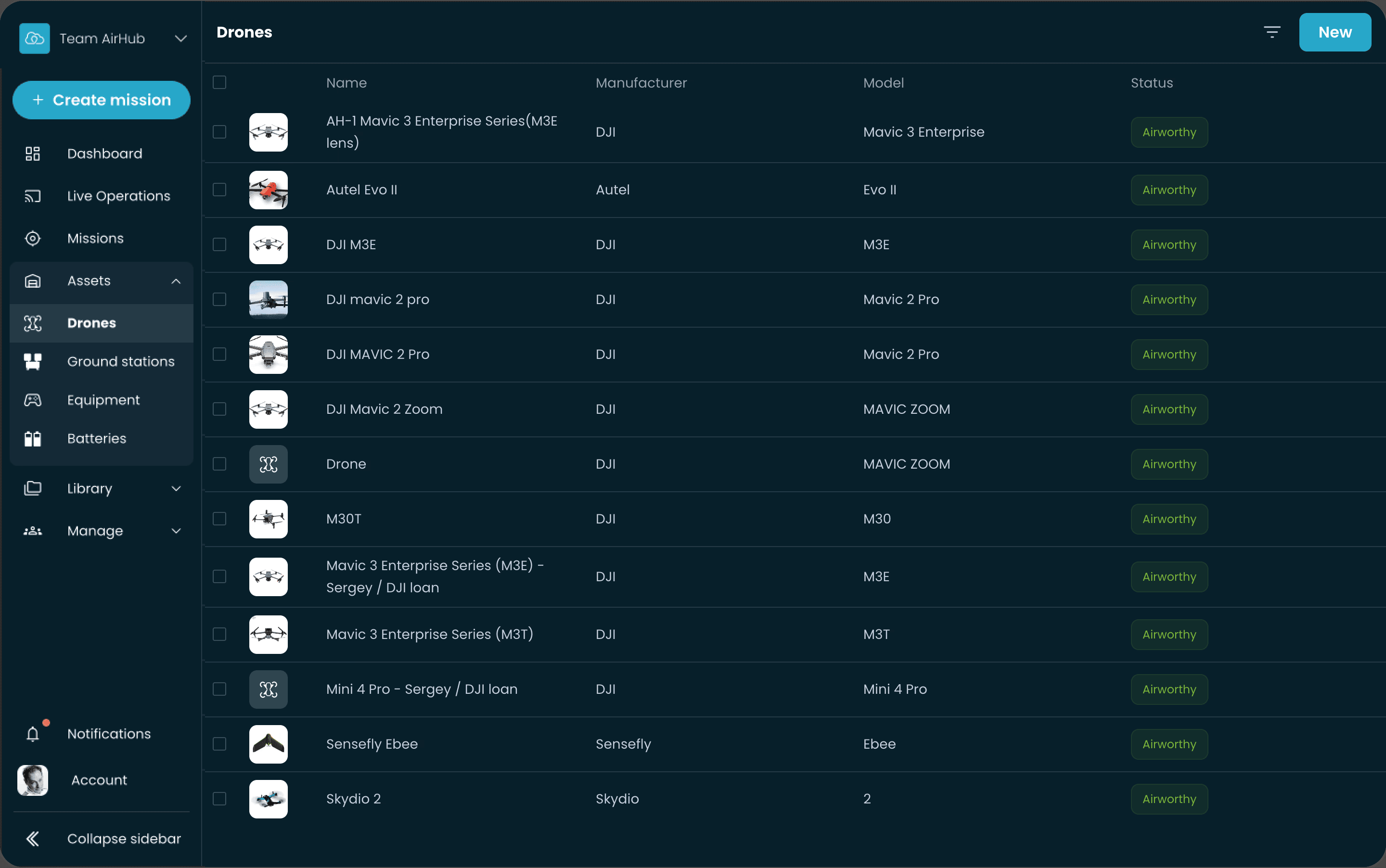Click the Ground stations icon
This screenshot has width=1386, height=868.
(x=33, y=362)
